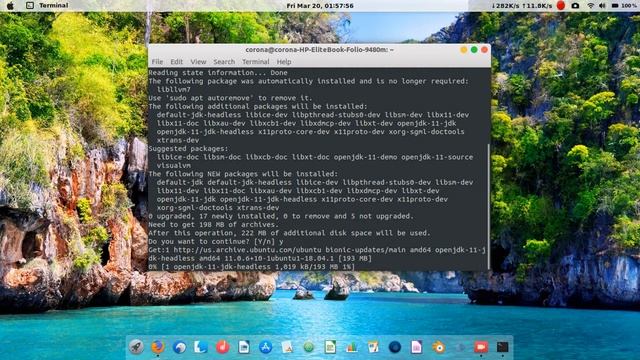Image resolution: width=640 pixels, height=360 pixels.
Task: Open Finder file manager in dock
Action: [x=200, y=347]
